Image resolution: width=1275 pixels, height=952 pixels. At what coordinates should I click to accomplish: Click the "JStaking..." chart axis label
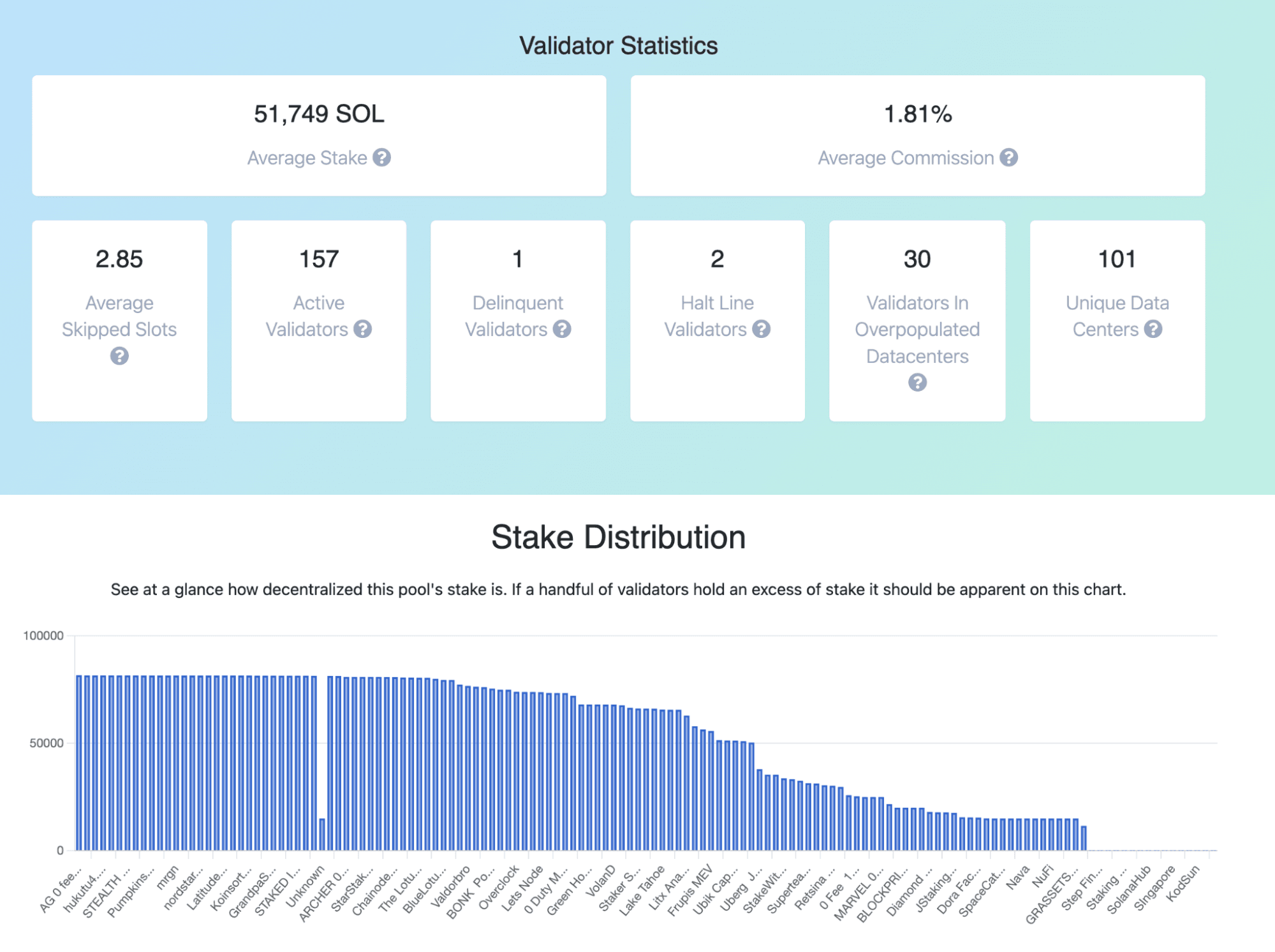[x=936, y=889]
